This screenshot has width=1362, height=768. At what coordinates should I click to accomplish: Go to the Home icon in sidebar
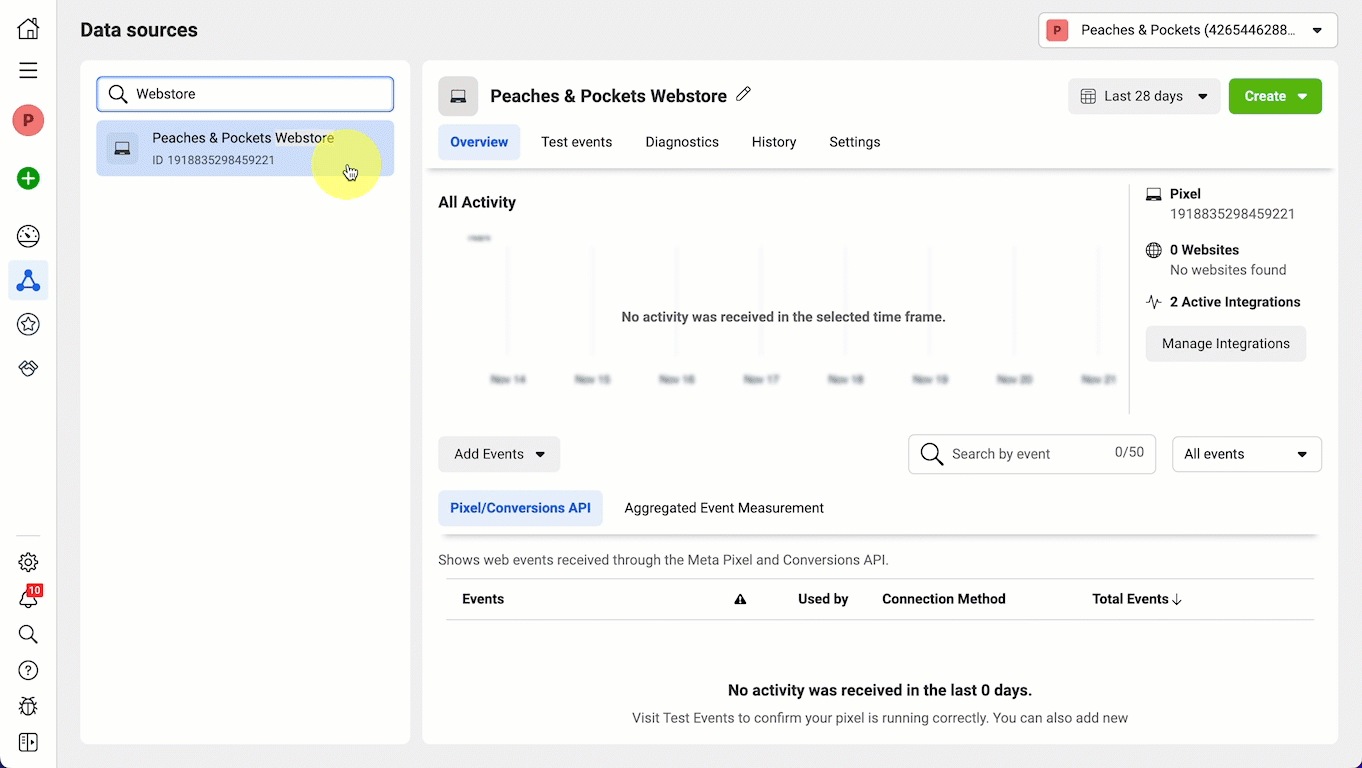(x=28, y=28)
